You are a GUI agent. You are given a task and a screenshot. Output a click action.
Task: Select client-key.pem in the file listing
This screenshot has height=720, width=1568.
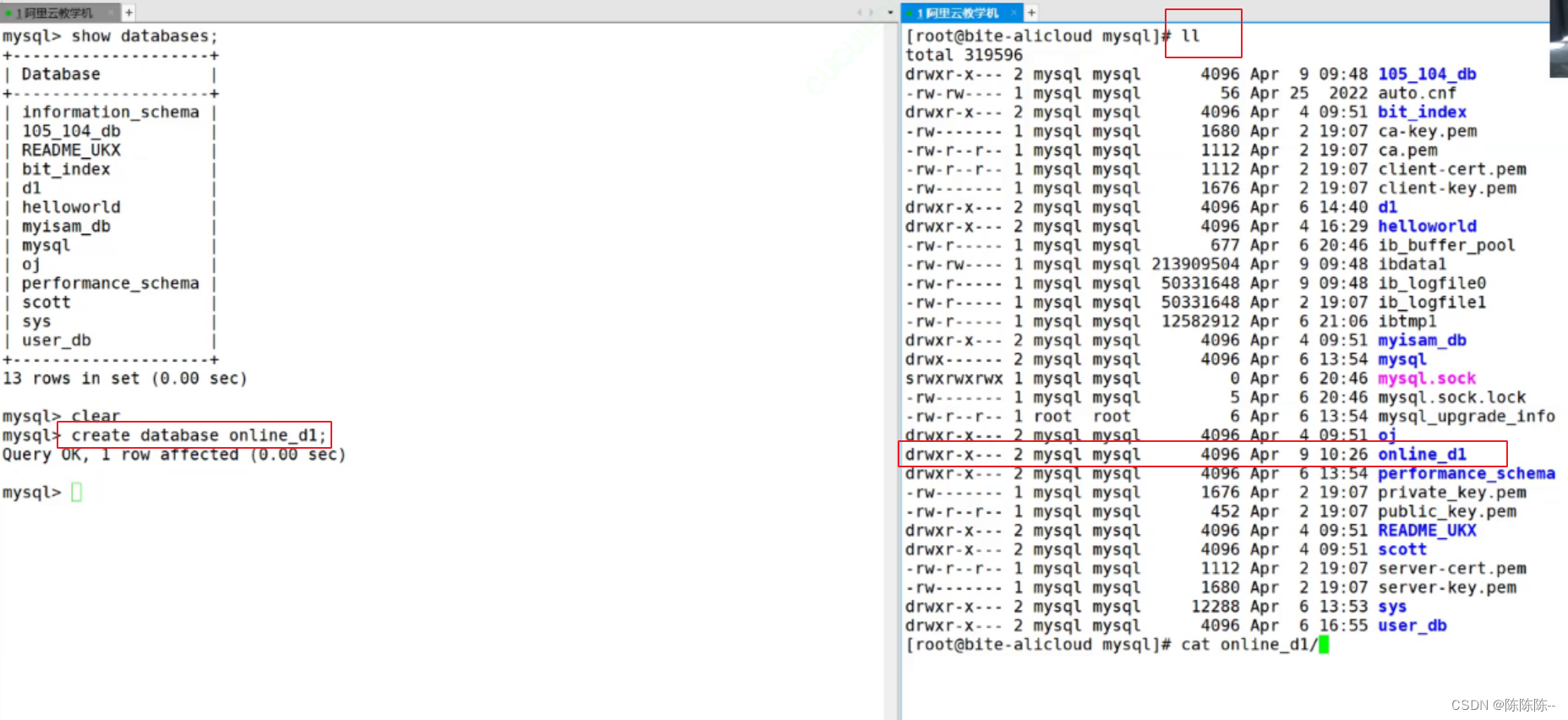point(1447,188)
